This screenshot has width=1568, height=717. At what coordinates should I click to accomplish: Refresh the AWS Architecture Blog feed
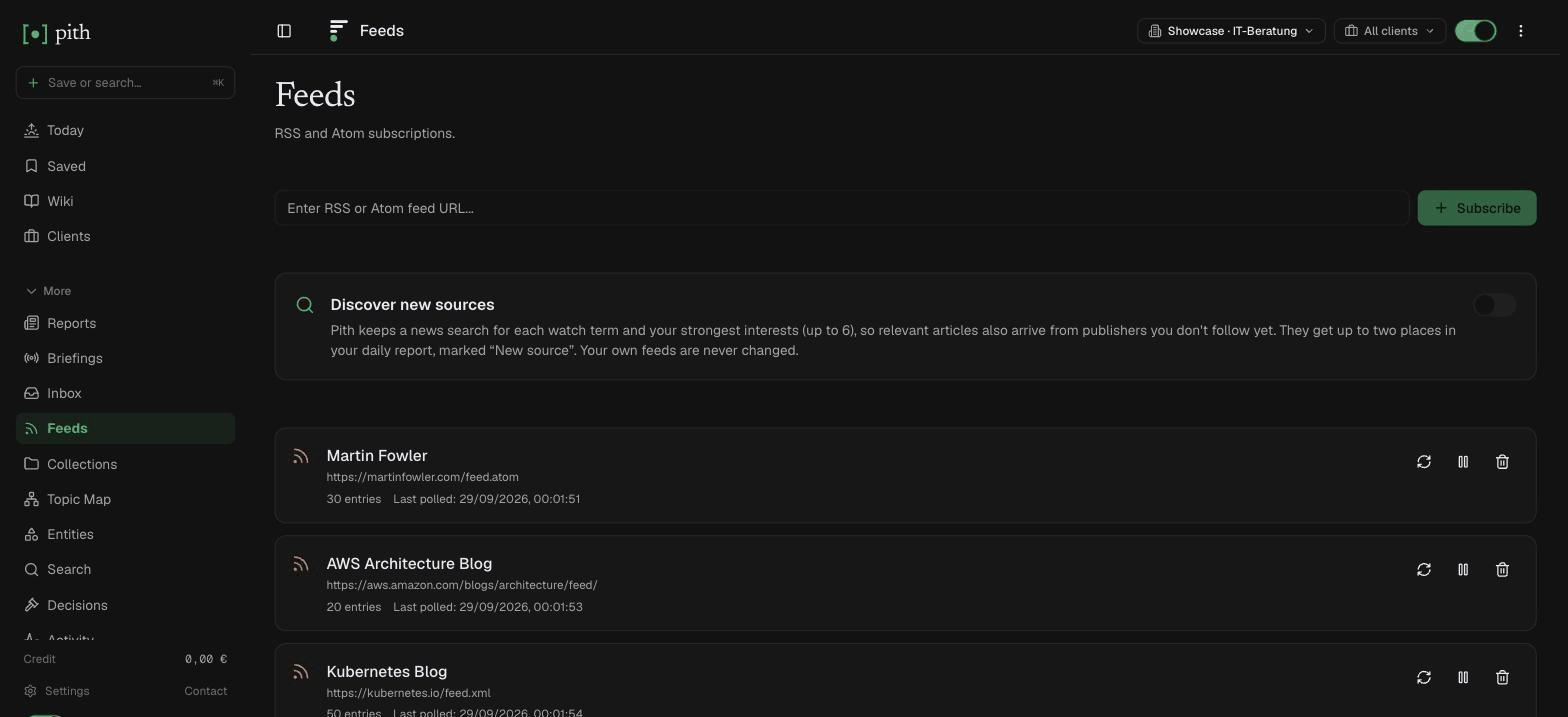pyautogui.click(x=1424, y=570)
